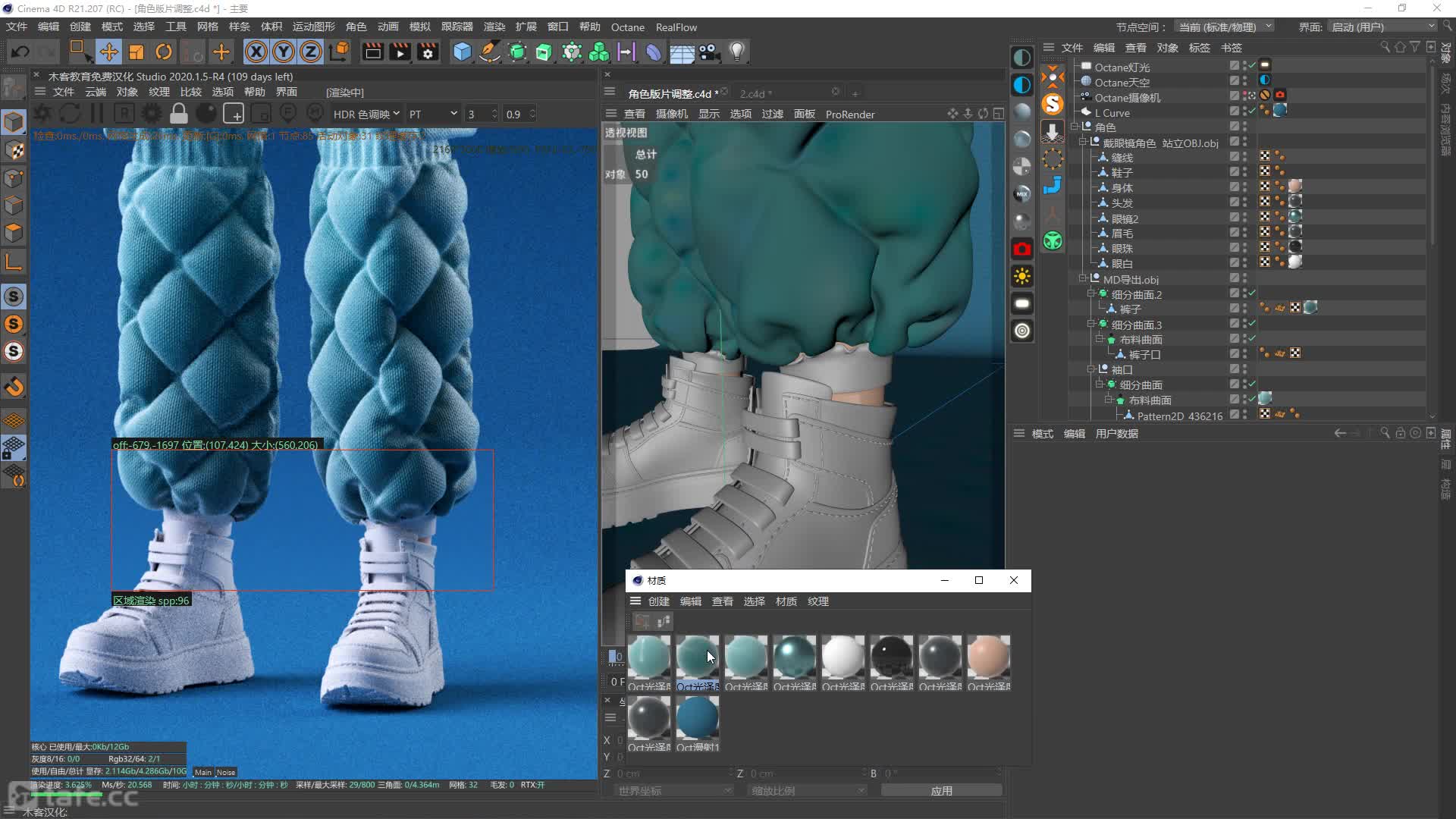Open 云端 menu in Live Viewer
Image resolution: width=1456 pixels, height=819 pixels.
click(96, 92)
